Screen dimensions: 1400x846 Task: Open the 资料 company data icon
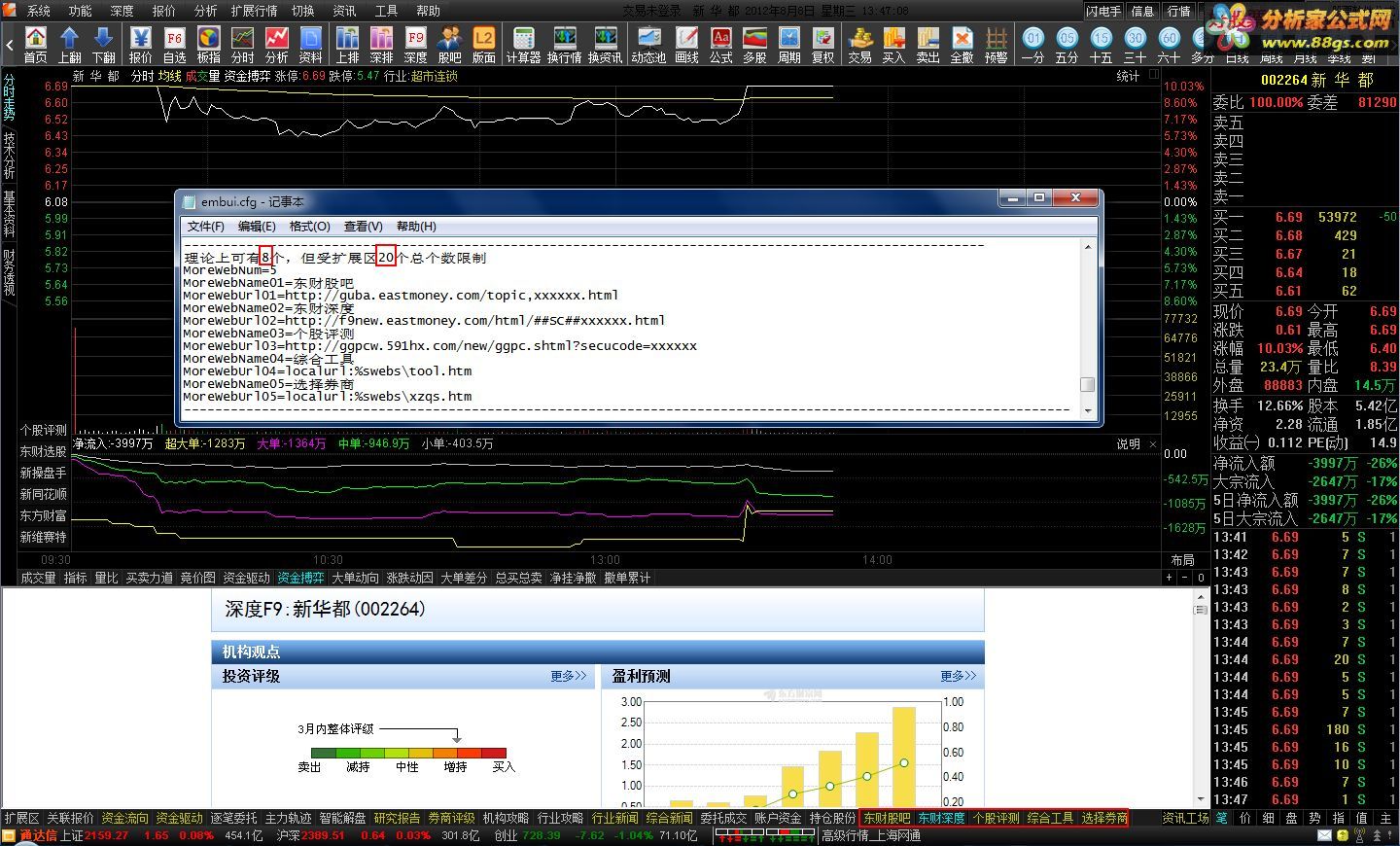(311, 45)
